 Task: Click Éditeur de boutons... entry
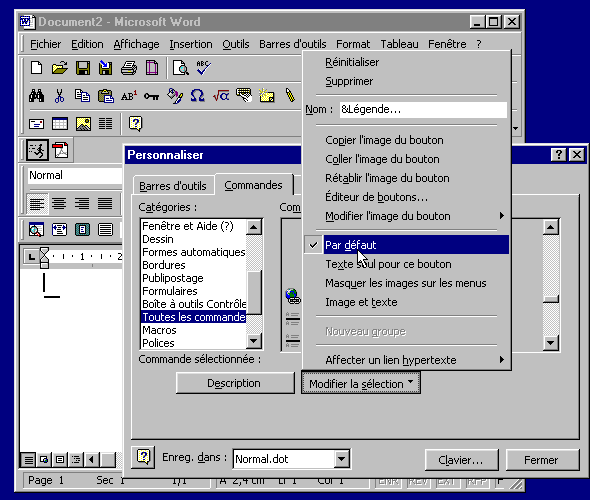(407, 197)
